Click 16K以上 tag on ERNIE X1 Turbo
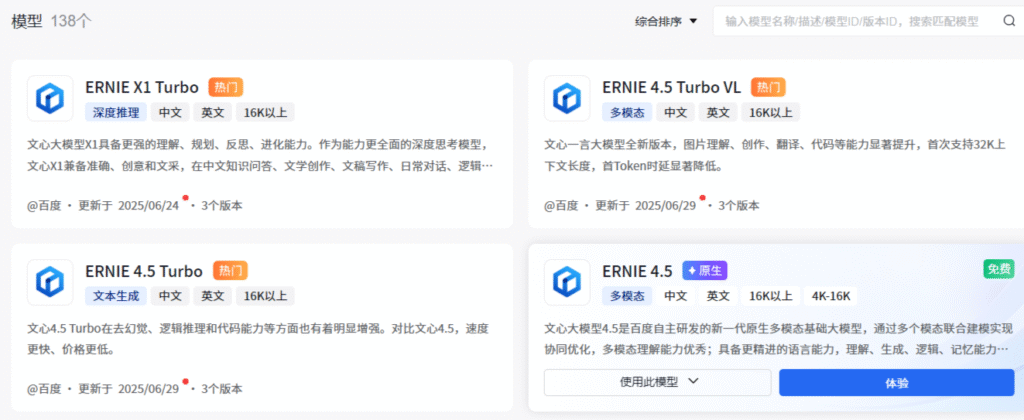1024x420 pixels. pos(265,112)
